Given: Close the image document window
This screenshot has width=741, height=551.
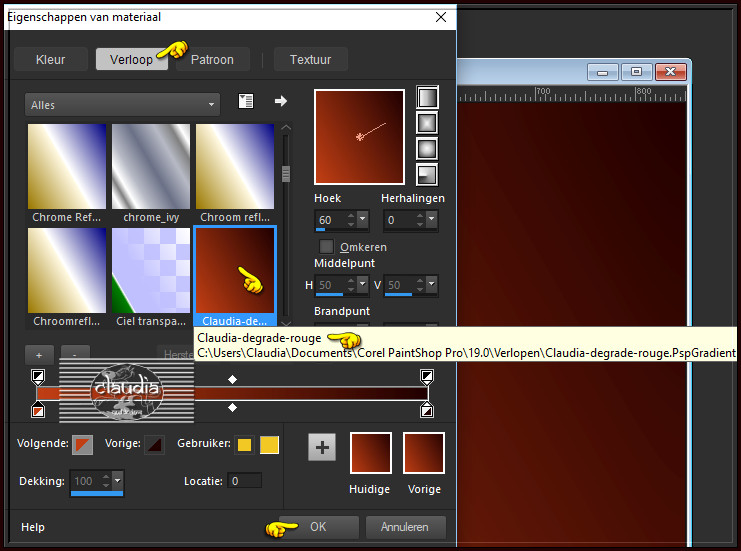Looking at the screenshot, I should (670, 72).
